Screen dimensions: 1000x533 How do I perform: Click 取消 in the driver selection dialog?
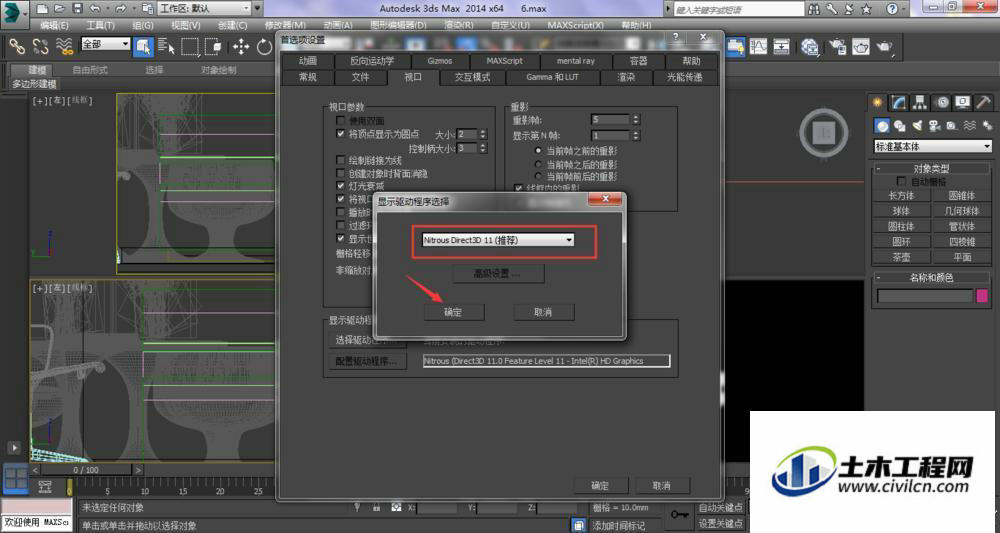click(x=543, y=312)
